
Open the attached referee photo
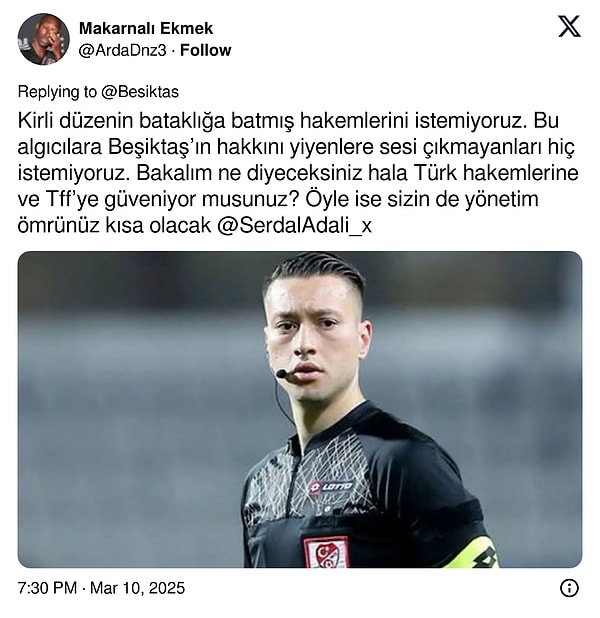click(x=300, y=410)
